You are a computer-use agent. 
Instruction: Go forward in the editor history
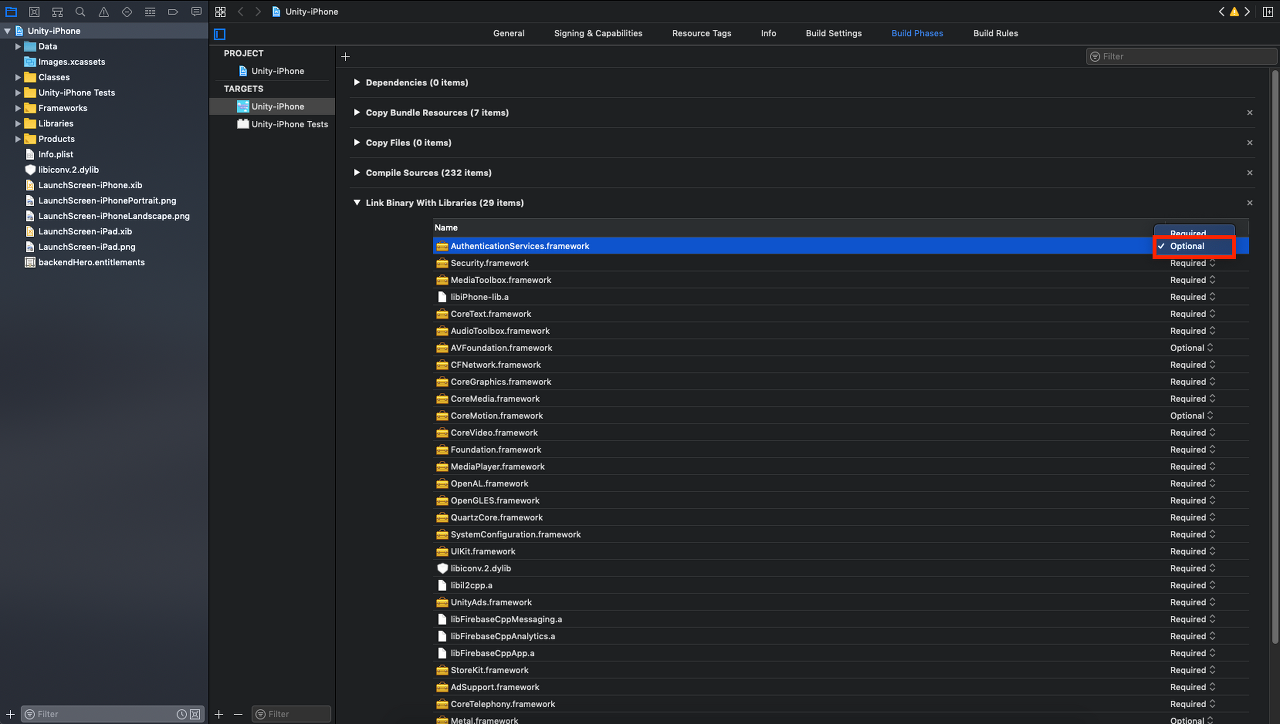[257, 12]
